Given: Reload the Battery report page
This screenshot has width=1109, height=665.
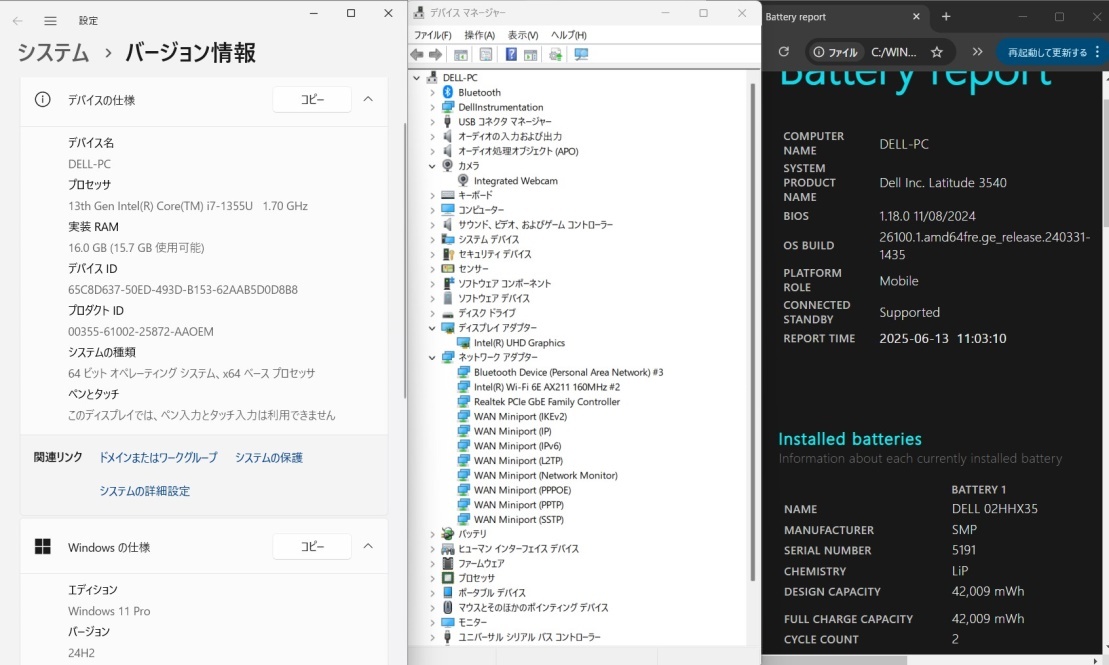Looking at the screenshot, I should point(784,52).
